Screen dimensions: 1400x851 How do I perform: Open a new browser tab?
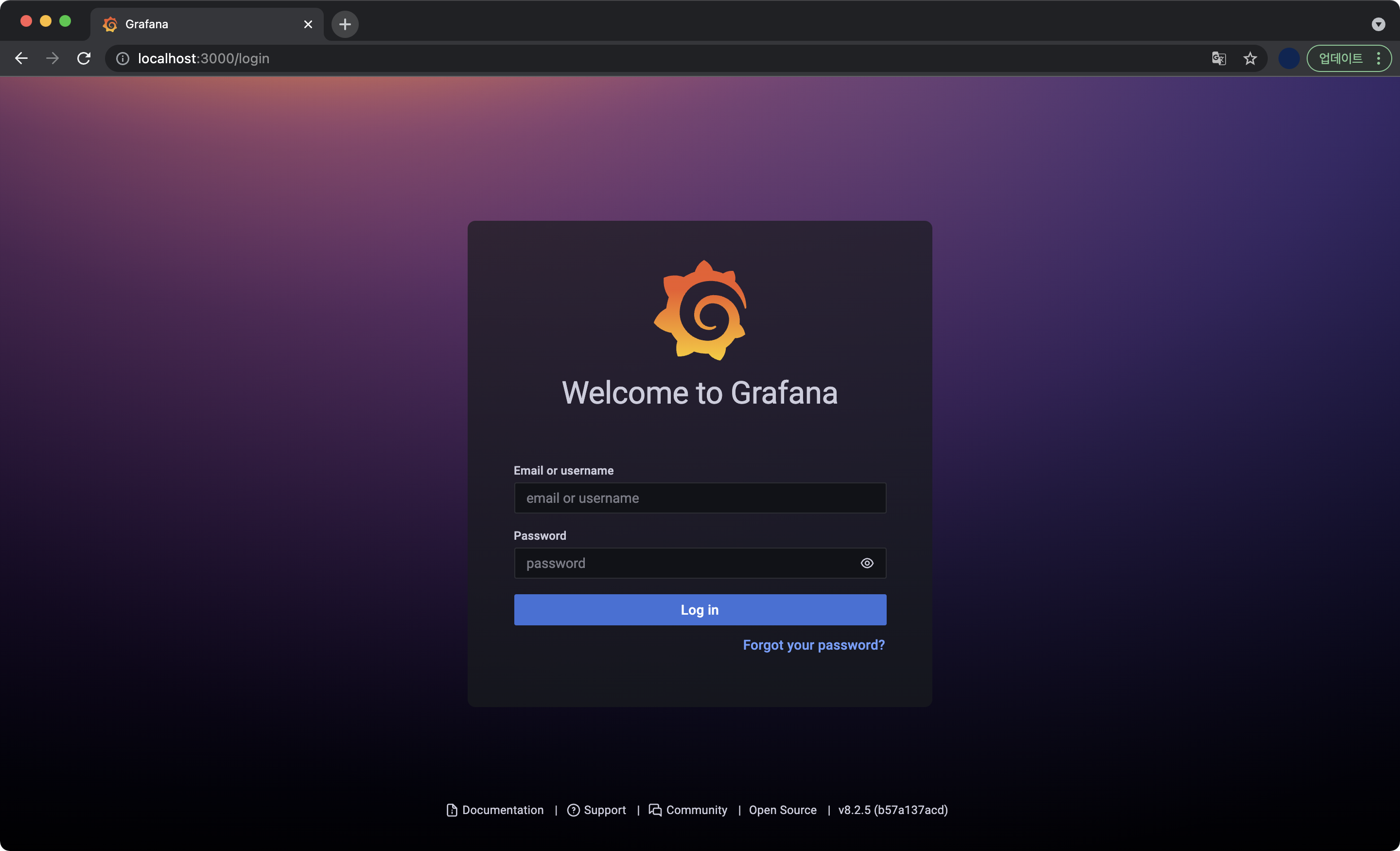point(344,24)
